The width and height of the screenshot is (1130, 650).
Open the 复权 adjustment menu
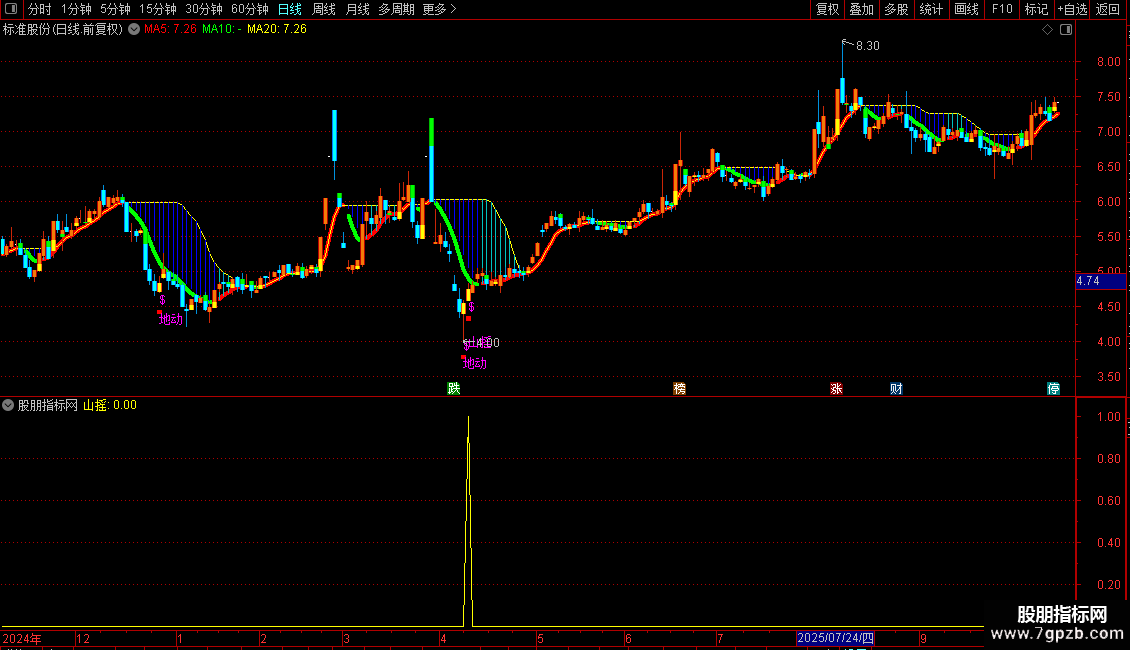[827, 9]
